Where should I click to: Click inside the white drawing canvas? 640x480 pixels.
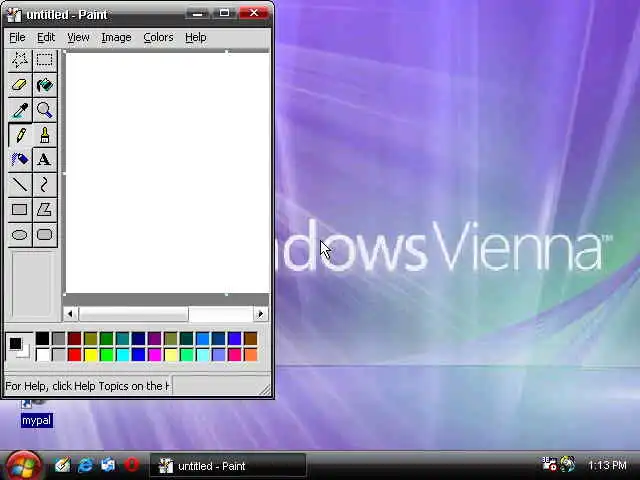click(x=167, y=173)
